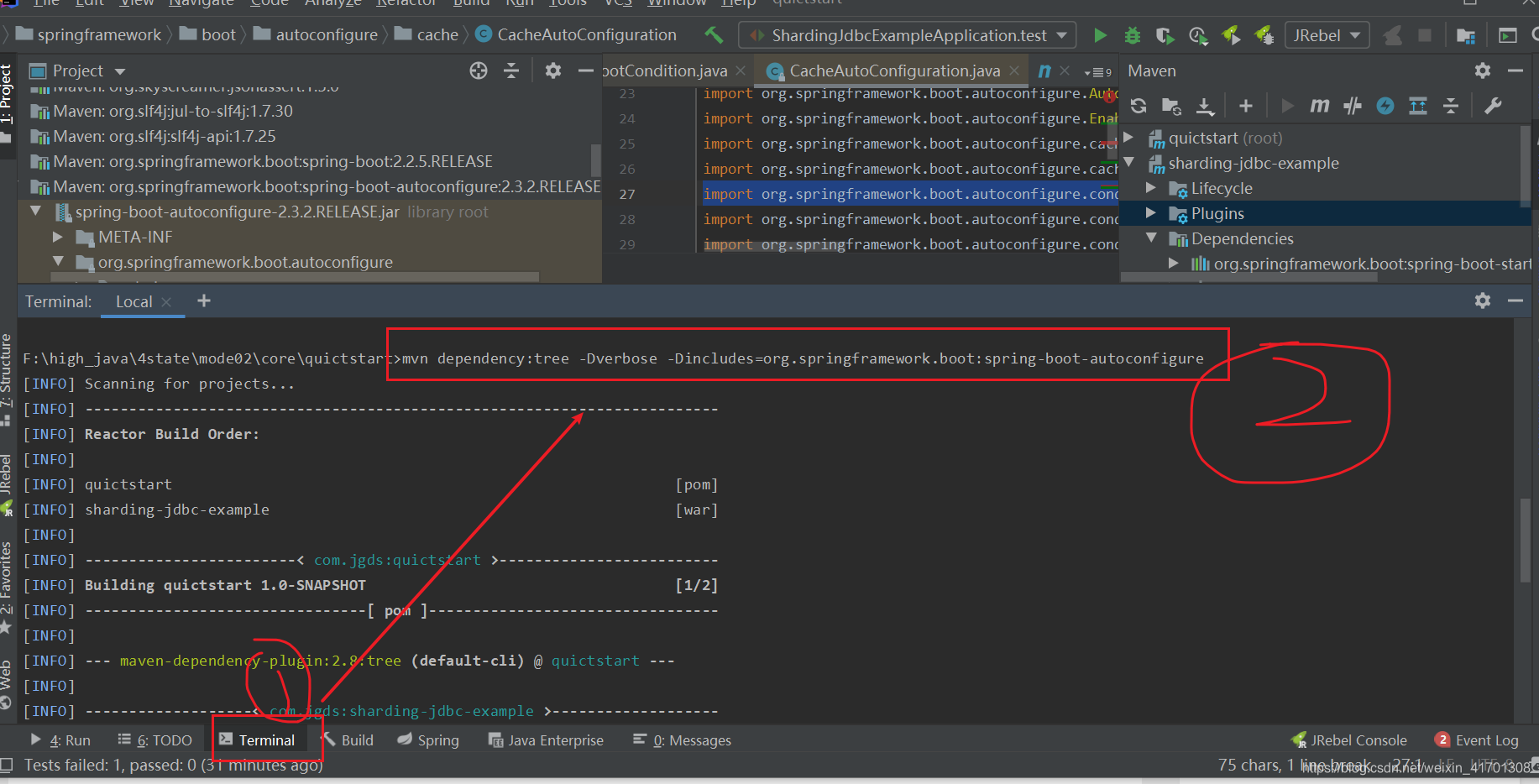Image resolution: width=1539 pixels, height=784 pixels.
Task: Click the terminal vertical scrollbar thumb
Action: click(x=1526, y=541)
